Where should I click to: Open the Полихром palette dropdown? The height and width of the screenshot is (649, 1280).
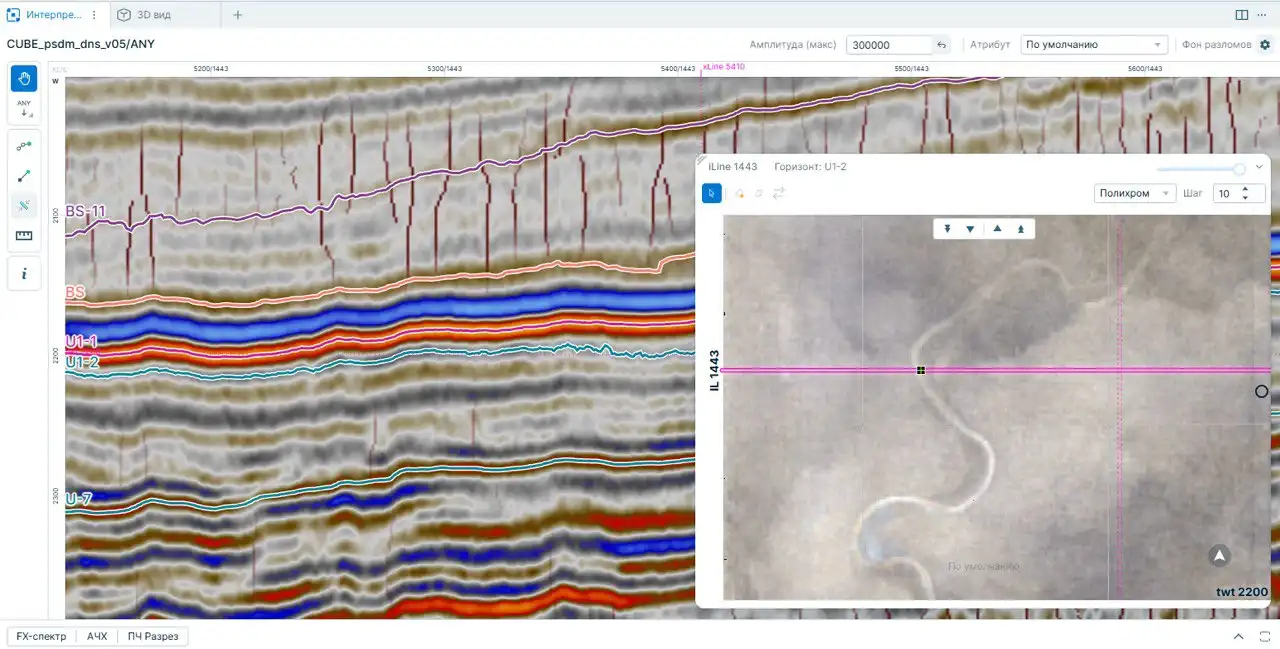[1135, 193]
